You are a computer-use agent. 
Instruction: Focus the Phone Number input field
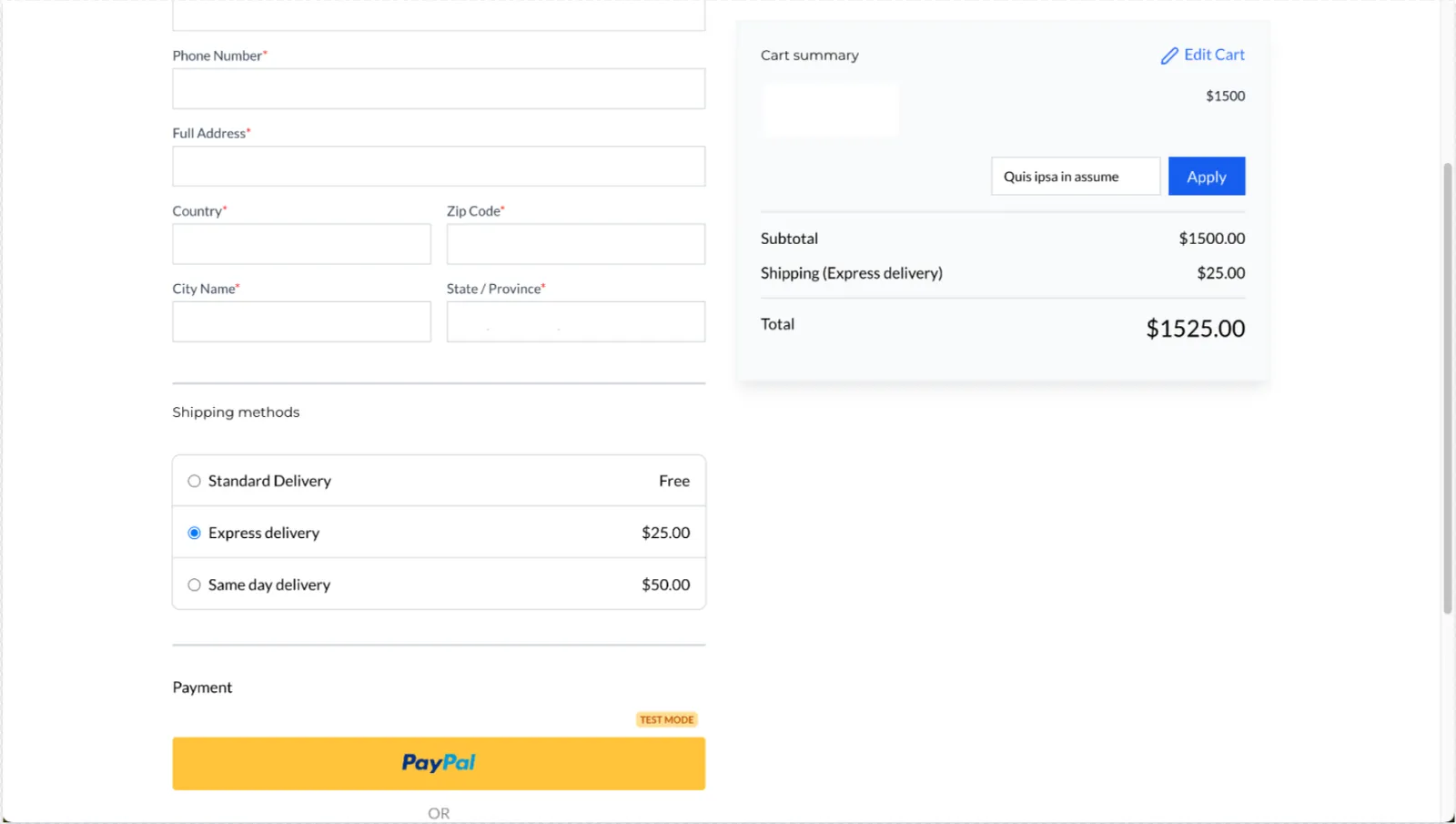tap(439, 89)
